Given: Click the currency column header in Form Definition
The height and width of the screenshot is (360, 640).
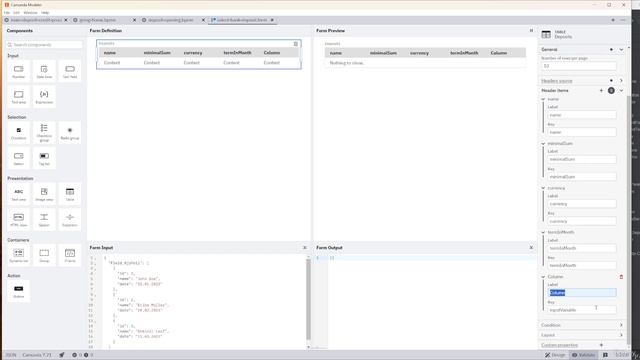Looking at the screenshot, I should (193, 53).
